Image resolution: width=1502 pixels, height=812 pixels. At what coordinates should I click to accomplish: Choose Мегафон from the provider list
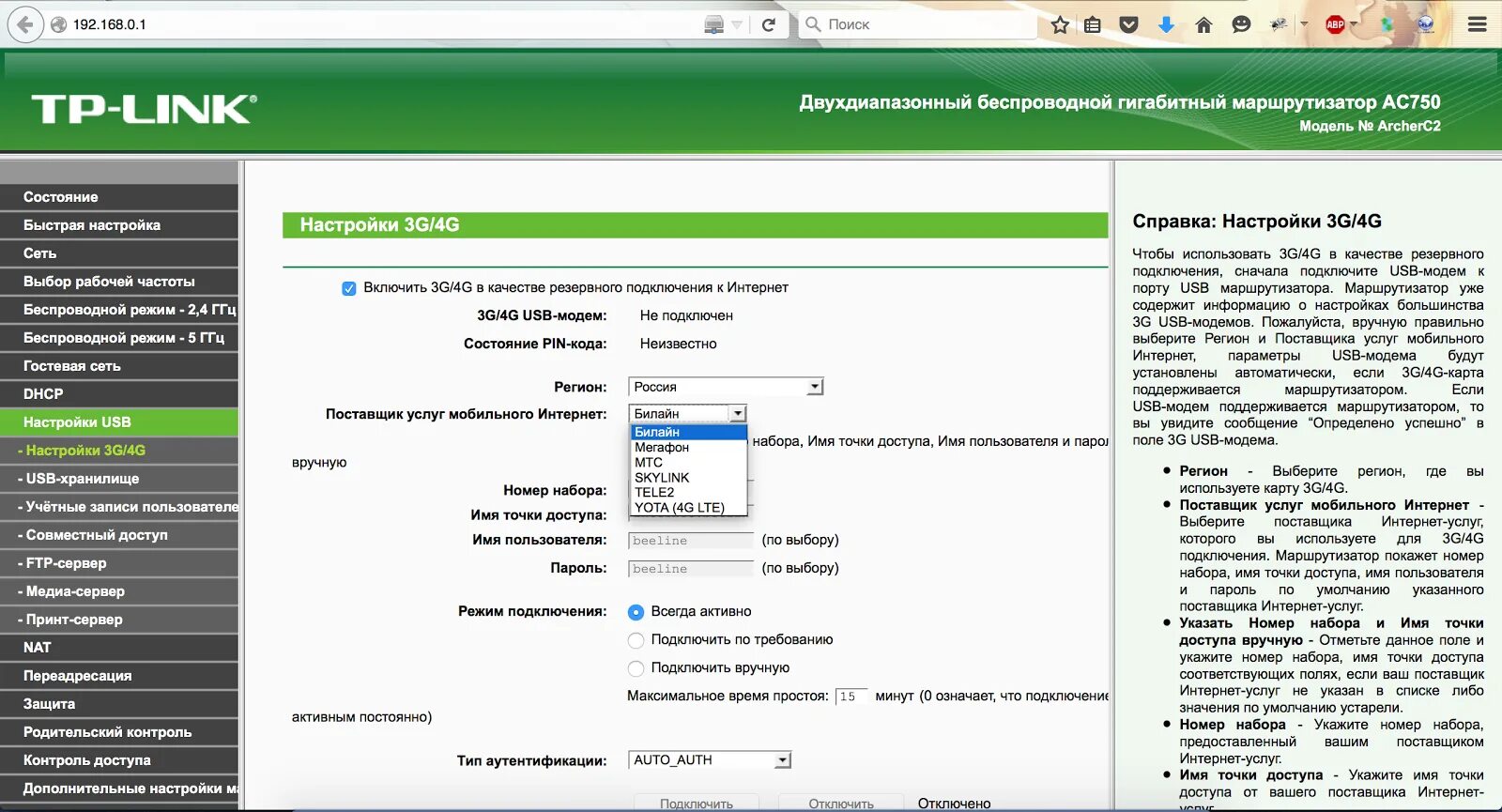click(x=689, y=447)
